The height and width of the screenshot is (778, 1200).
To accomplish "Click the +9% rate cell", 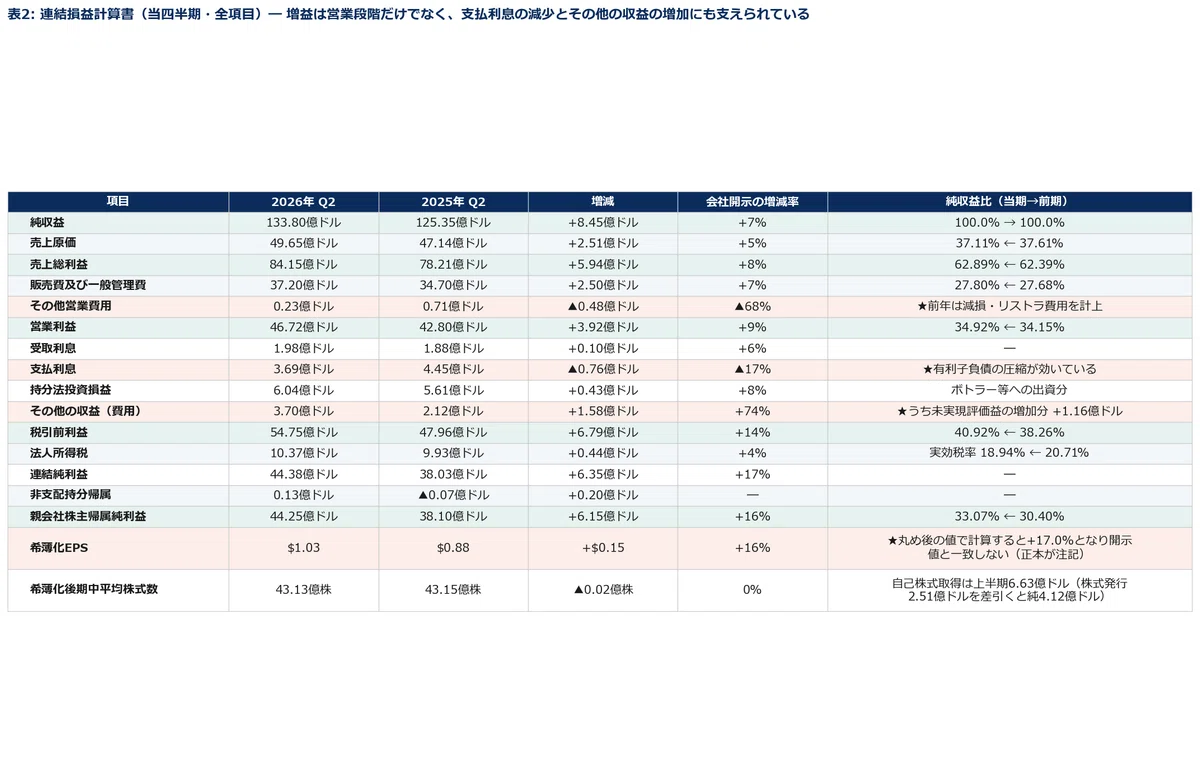I will [x=752, y=327].
